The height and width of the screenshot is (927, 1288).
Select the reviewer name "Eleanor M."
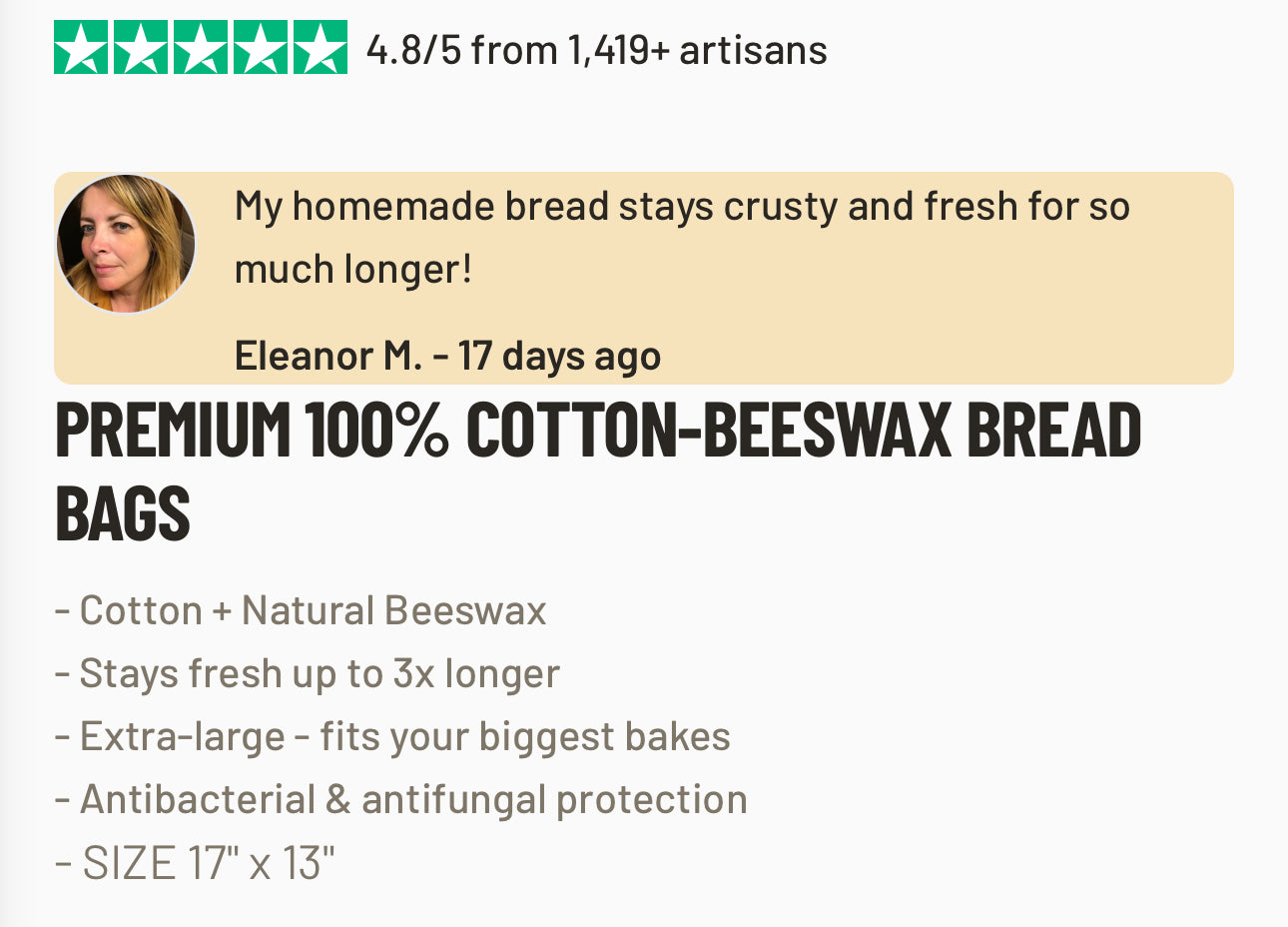pyautogui.click(x=327, y=356)
